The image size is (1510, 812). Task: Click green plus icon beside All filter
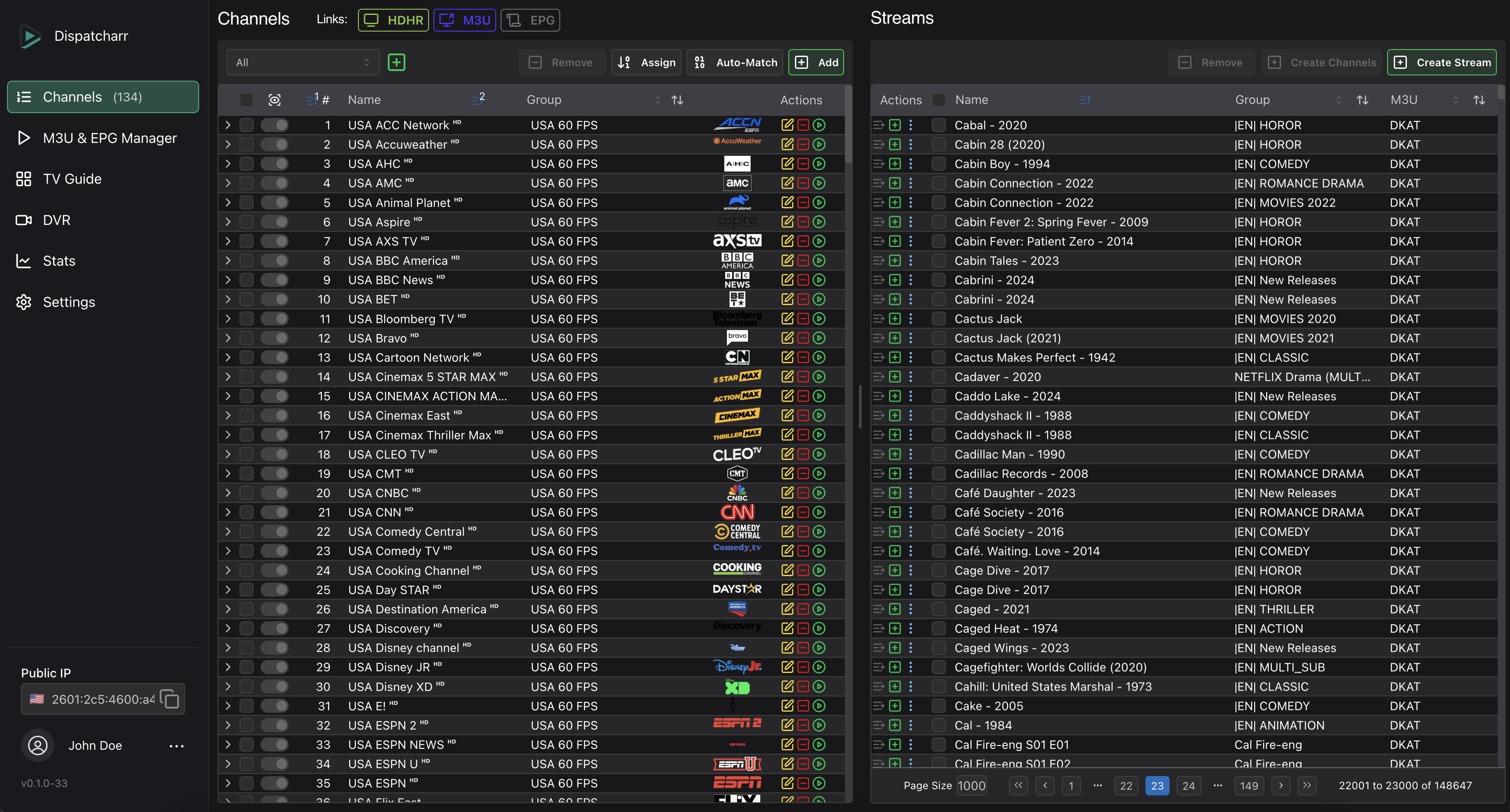[396, 62]
